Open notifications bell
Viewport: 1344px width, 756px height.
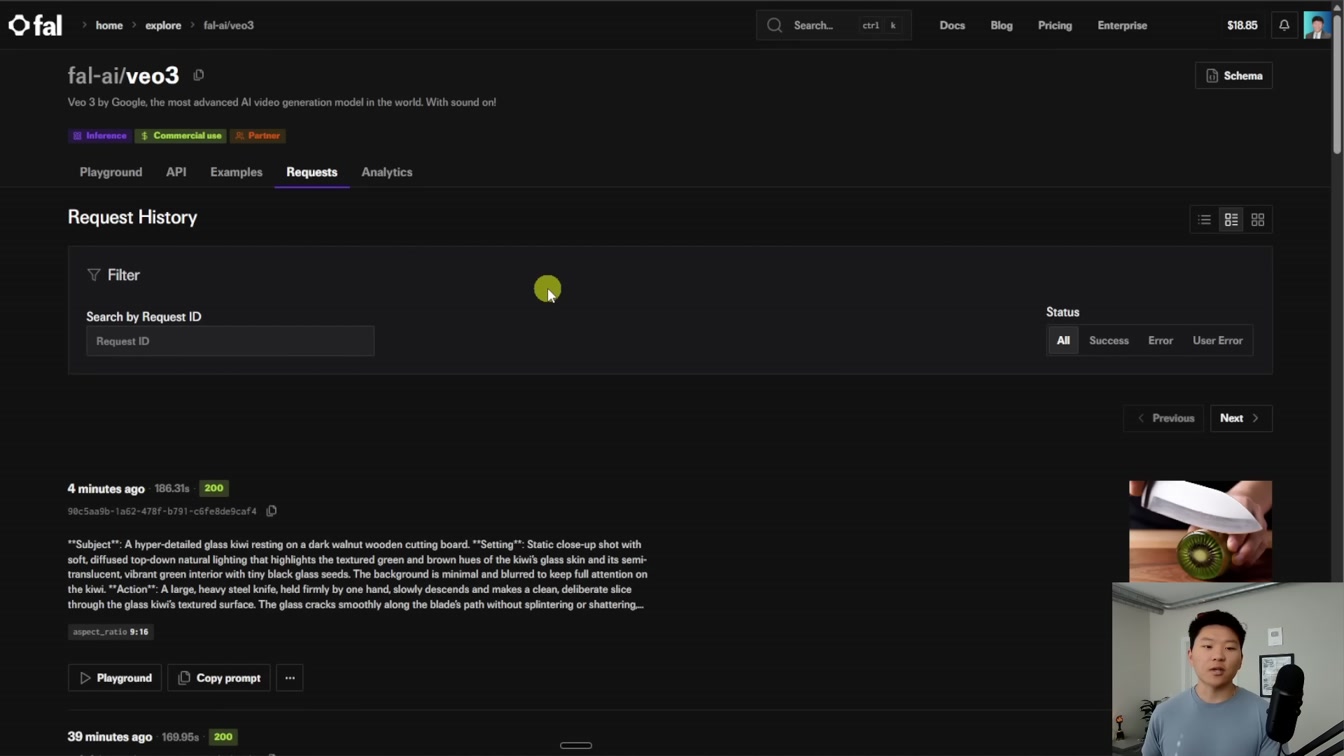point(1284,25)
